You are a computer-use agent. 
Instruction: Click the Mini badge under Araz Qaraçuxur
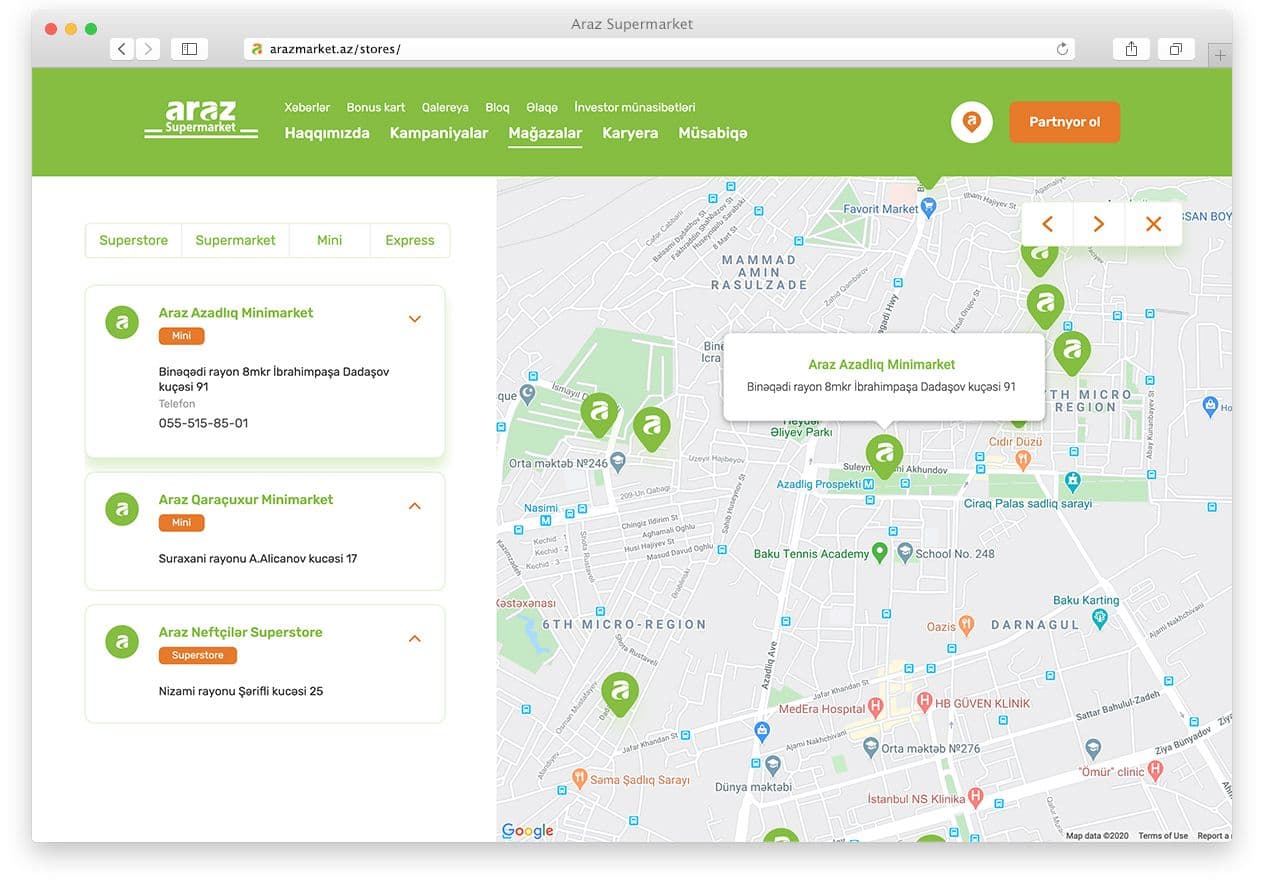[181, 523]
